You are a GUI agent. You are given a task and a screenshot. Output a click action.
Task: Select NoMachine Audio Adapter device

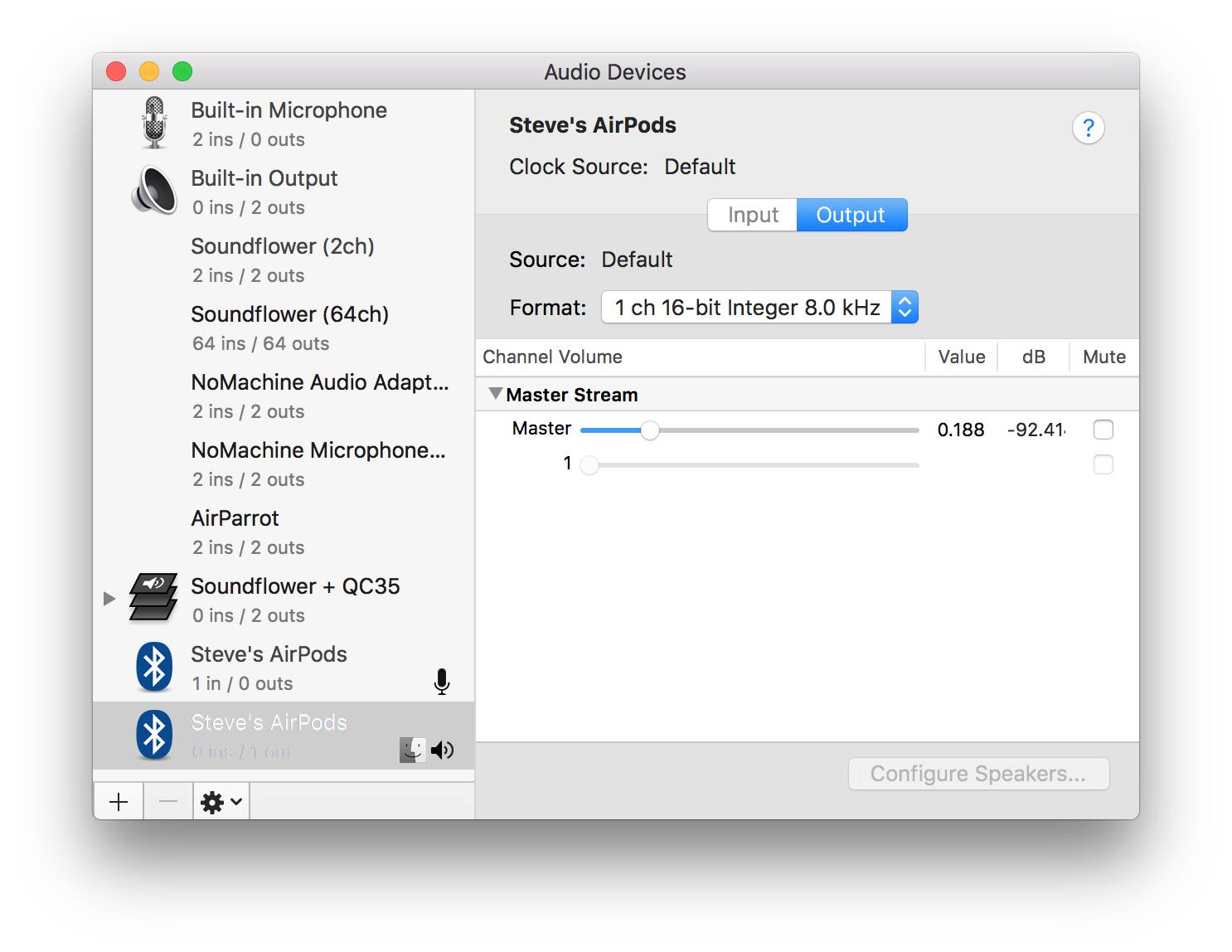click(284, 396)
